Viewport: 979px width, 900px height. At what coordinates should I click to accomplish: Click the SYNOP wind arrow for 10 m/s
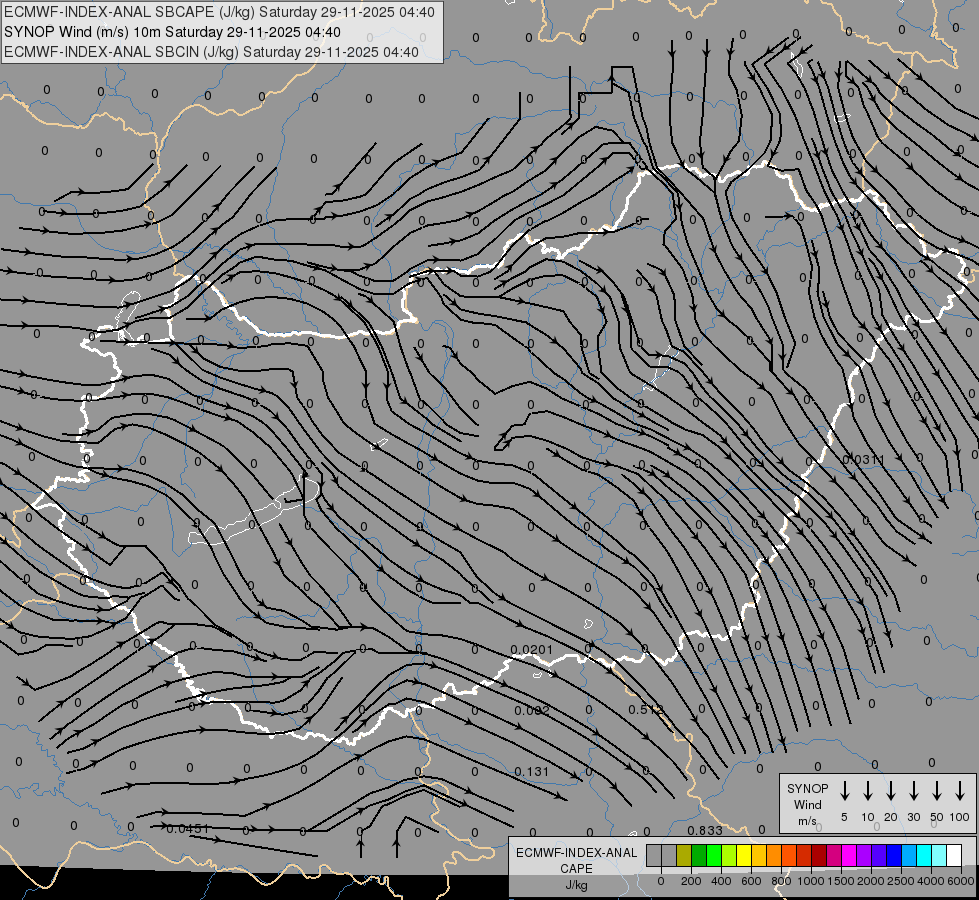point(867,790)
